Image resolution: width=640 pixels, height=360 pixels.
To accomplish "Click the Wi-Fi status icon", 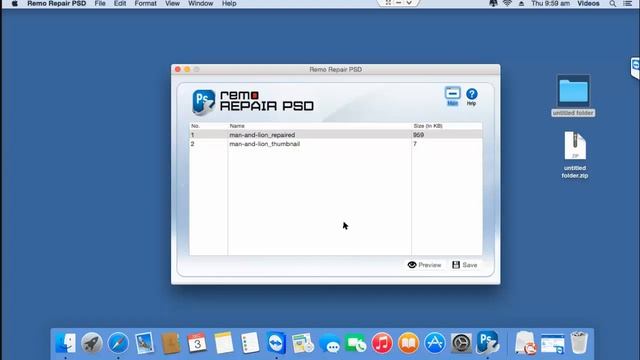I will [507, 4].
